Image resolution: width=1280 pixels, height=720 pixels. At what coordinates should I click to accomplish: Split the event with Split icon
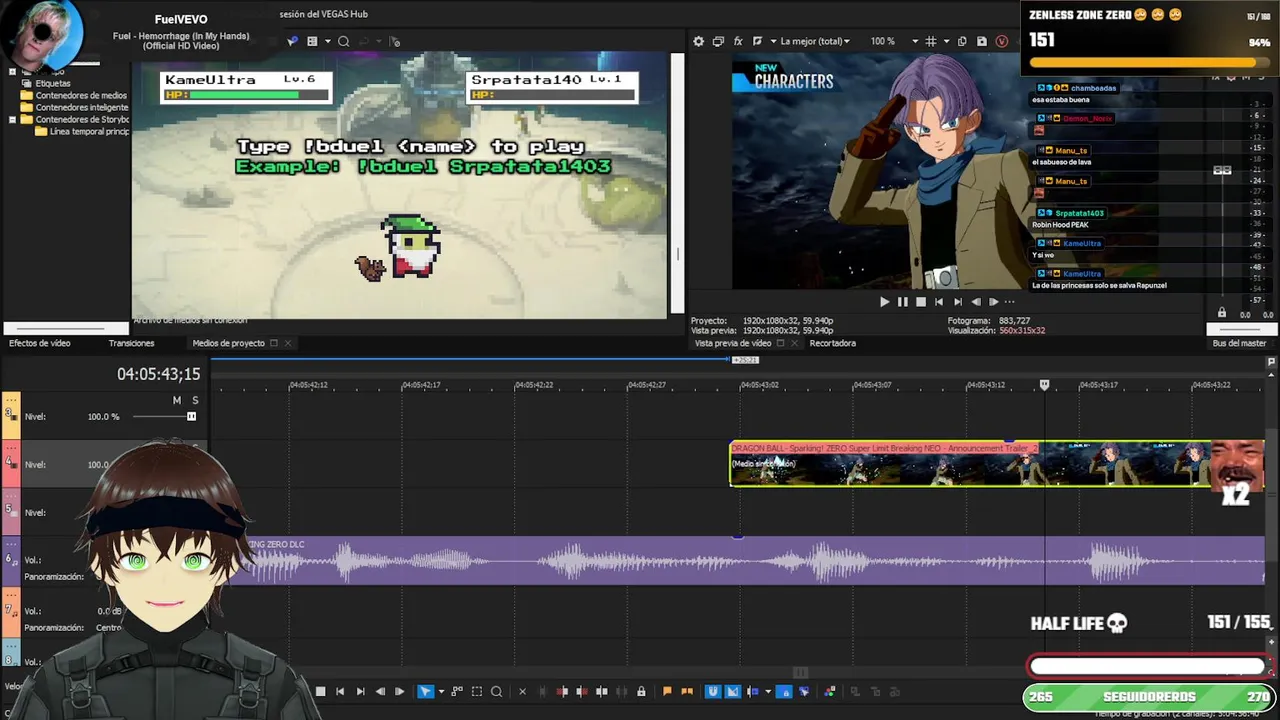point(602,691)
